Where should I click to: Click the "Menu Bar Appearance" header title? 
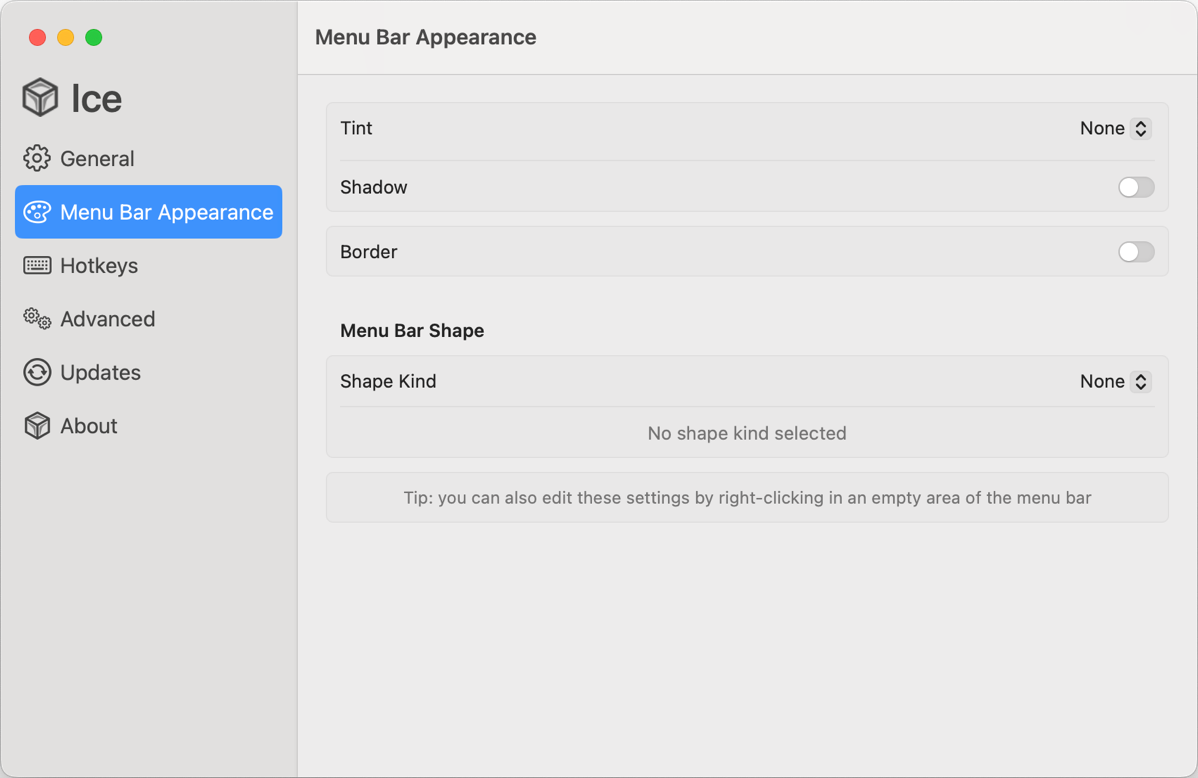425,37
